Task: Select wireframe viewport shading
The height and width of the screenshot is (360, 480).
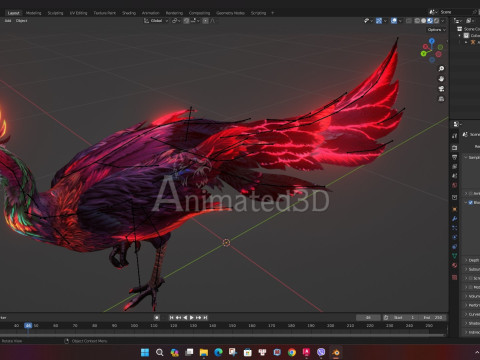Action: (x=417, y=21)
